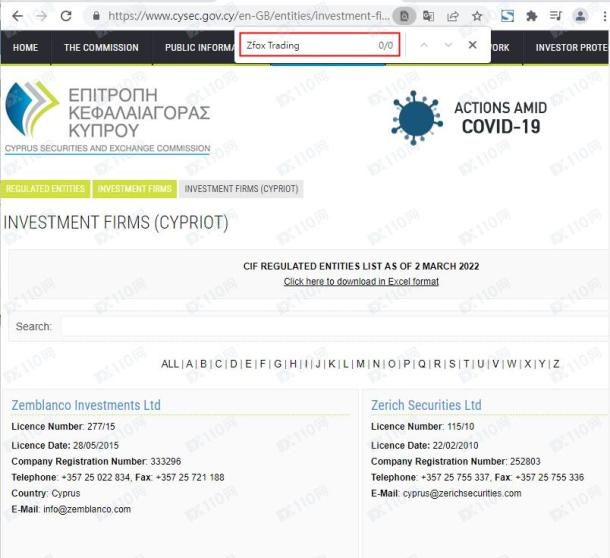The height and width of the screenshot is (558, 610).
Task: Open the Extensions puzzle piece menu
Action: [x=531, y=16]
